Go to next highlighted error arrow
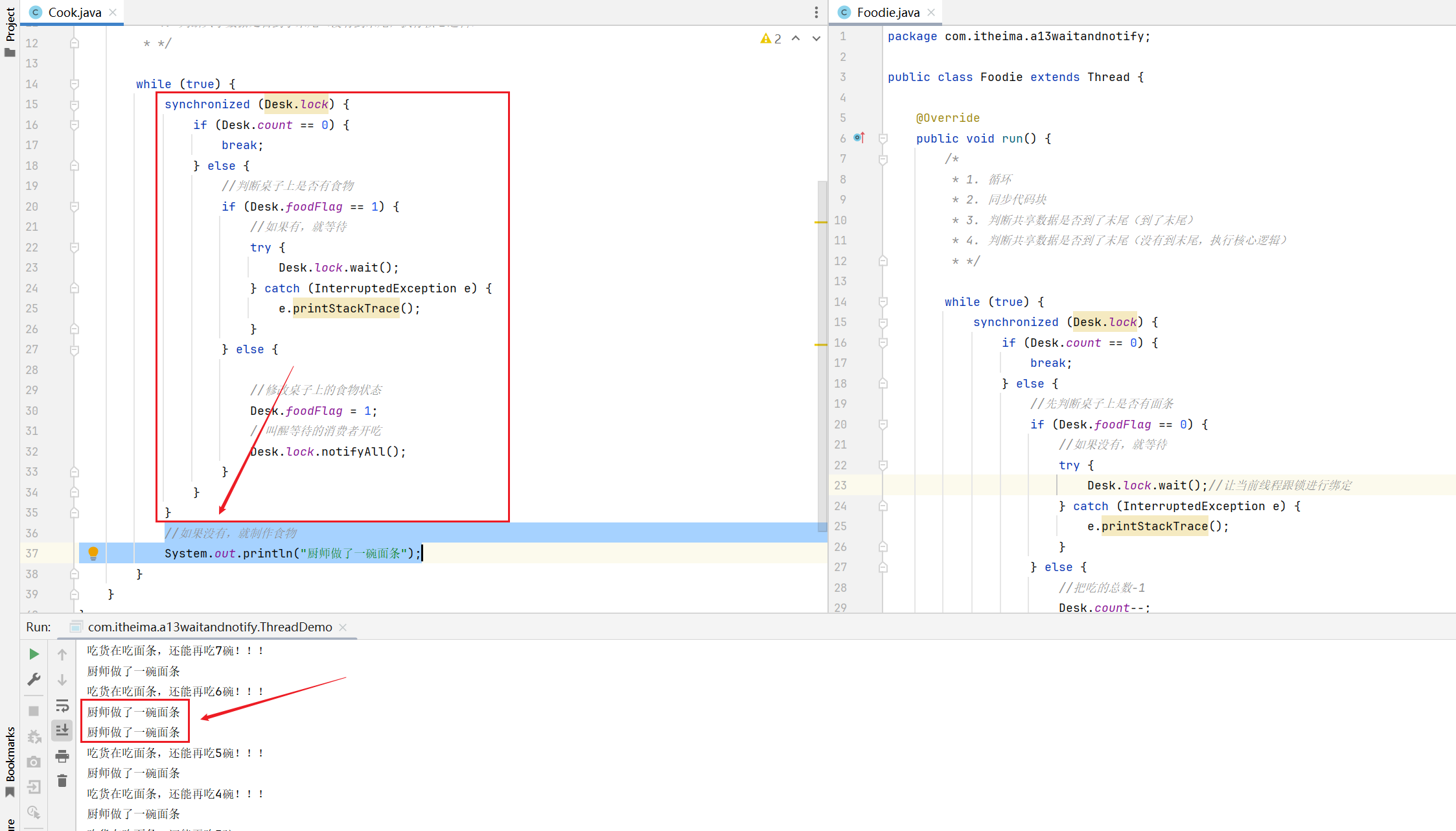The height and width of the screenshot is (831, 1456). [x=816, y=39]
